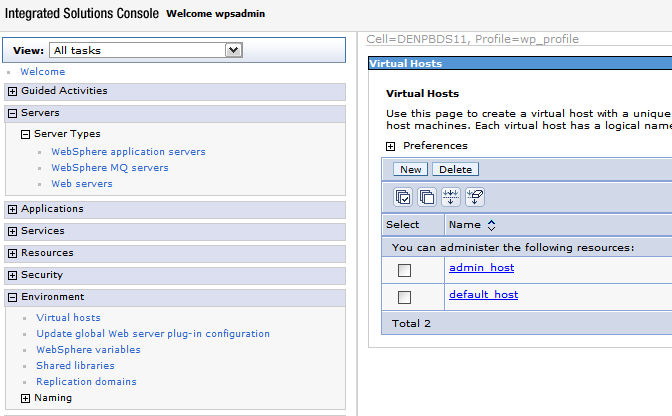Expand the Naming tree node

[x=26, y=398]
